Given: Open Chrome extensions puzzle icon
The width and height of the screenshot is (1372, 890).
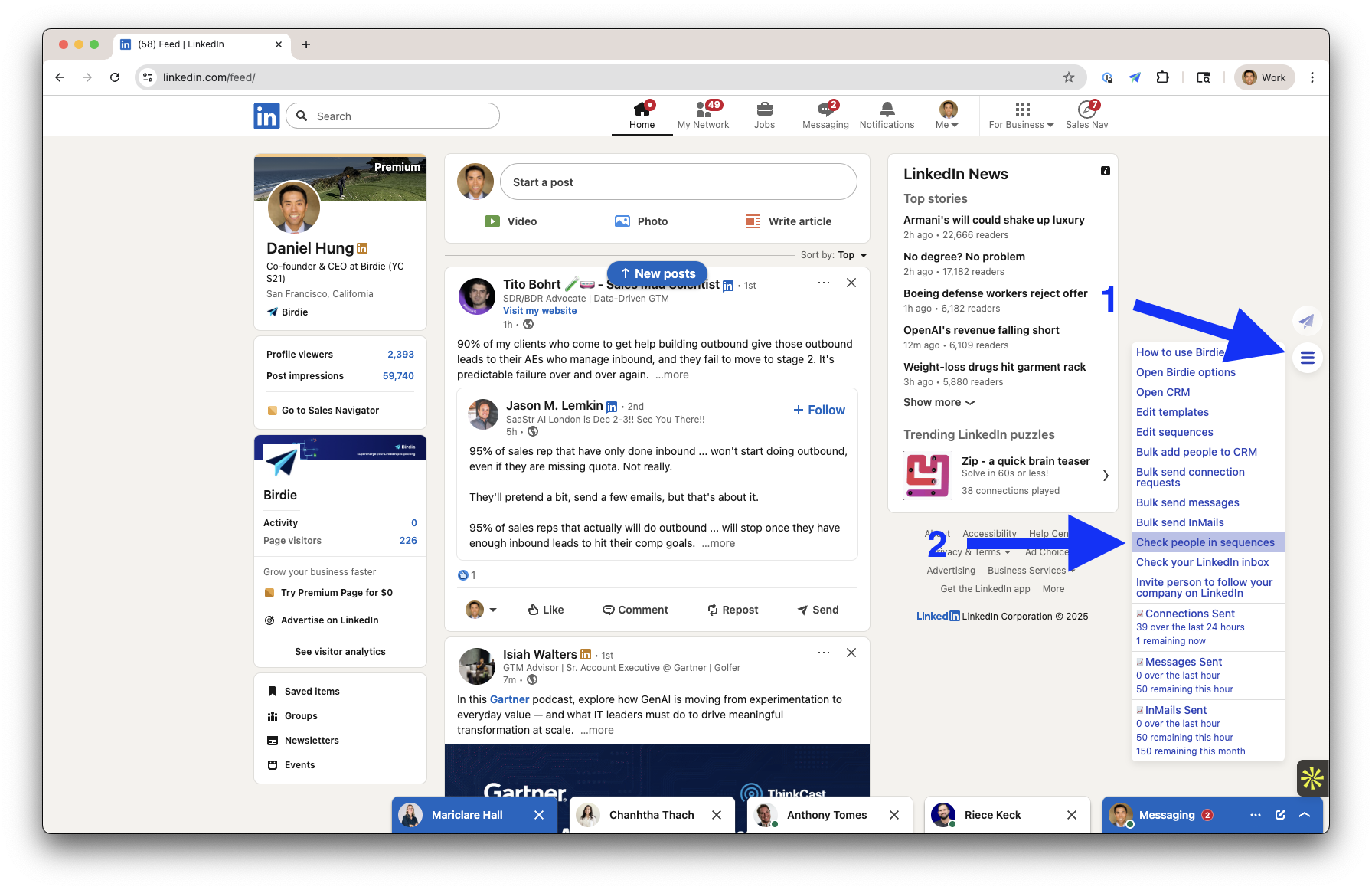Looking at the screenshot, I should coord(1162,77).
